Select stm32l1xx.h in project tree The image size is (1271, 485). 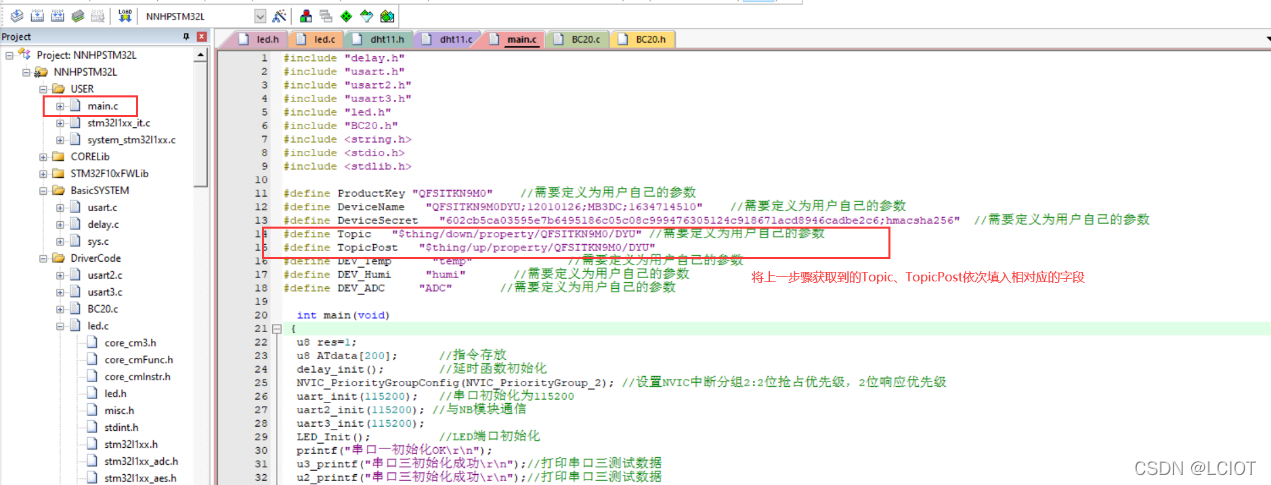pyautogui.click(x=131, y=445)
